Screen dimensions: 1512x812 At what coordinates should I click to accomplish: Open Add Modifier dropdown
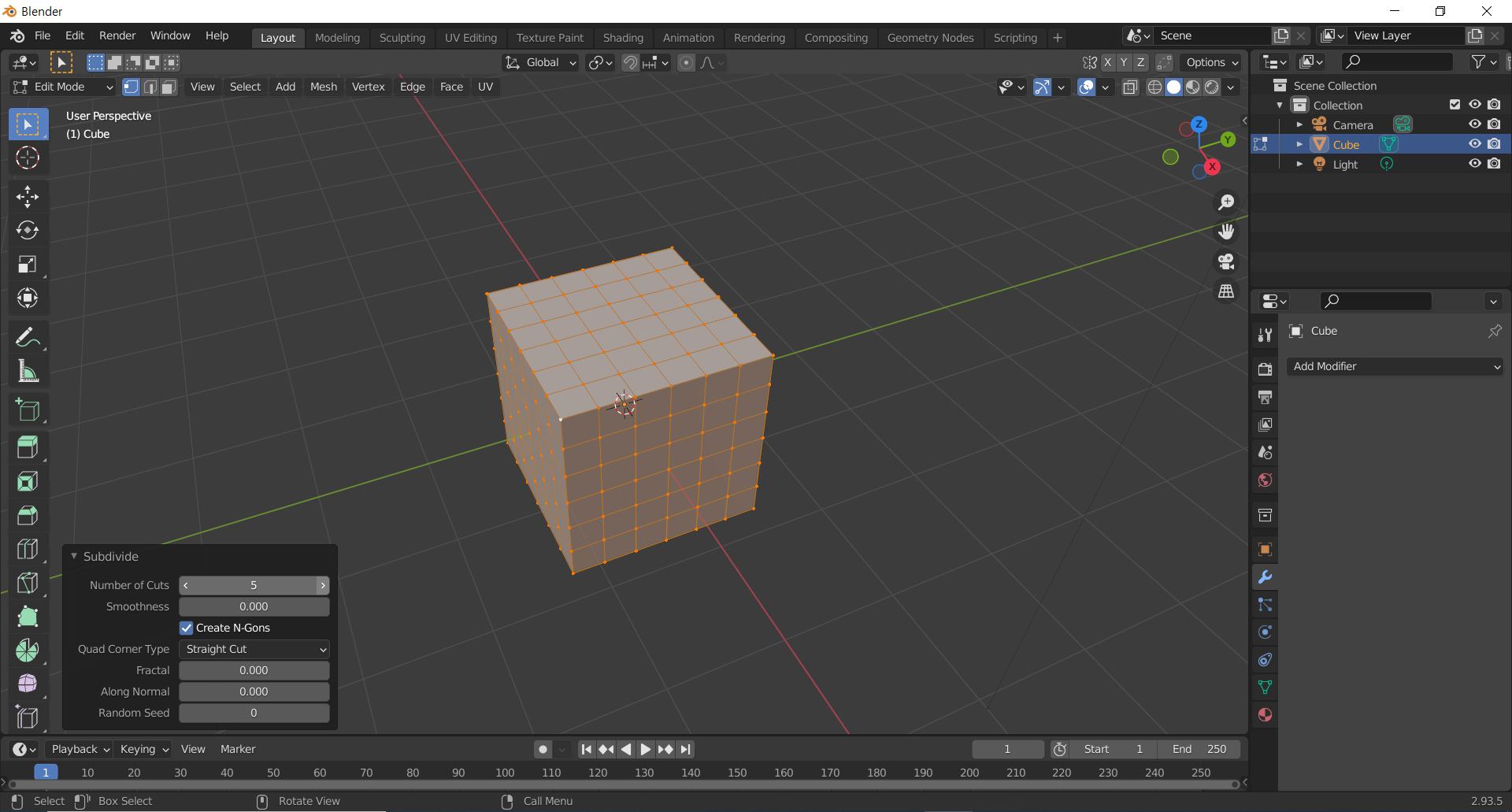click(1395, 366)
